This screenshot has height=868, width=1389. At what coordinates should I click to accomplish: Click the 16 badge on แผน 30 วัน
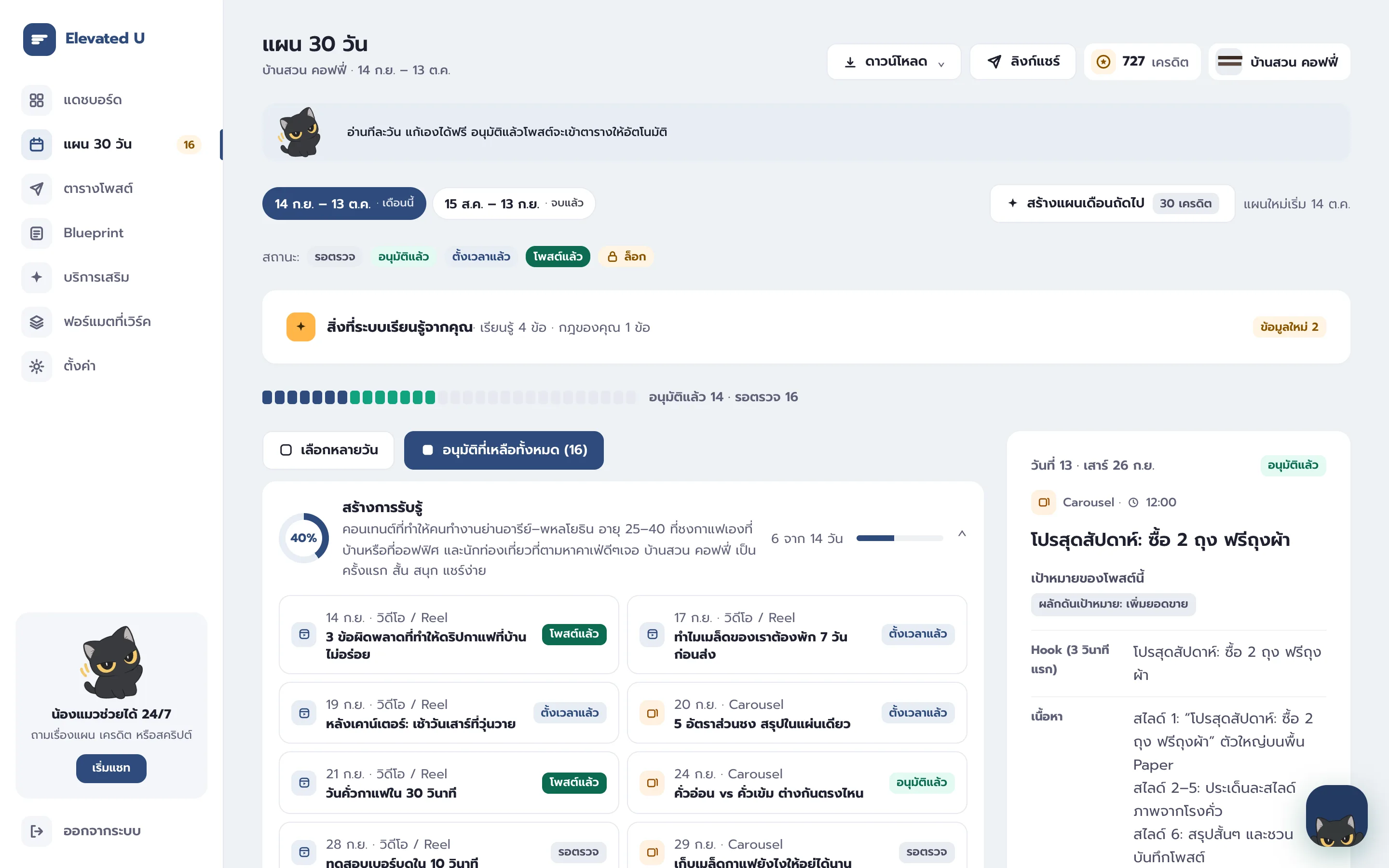[189, 145]
